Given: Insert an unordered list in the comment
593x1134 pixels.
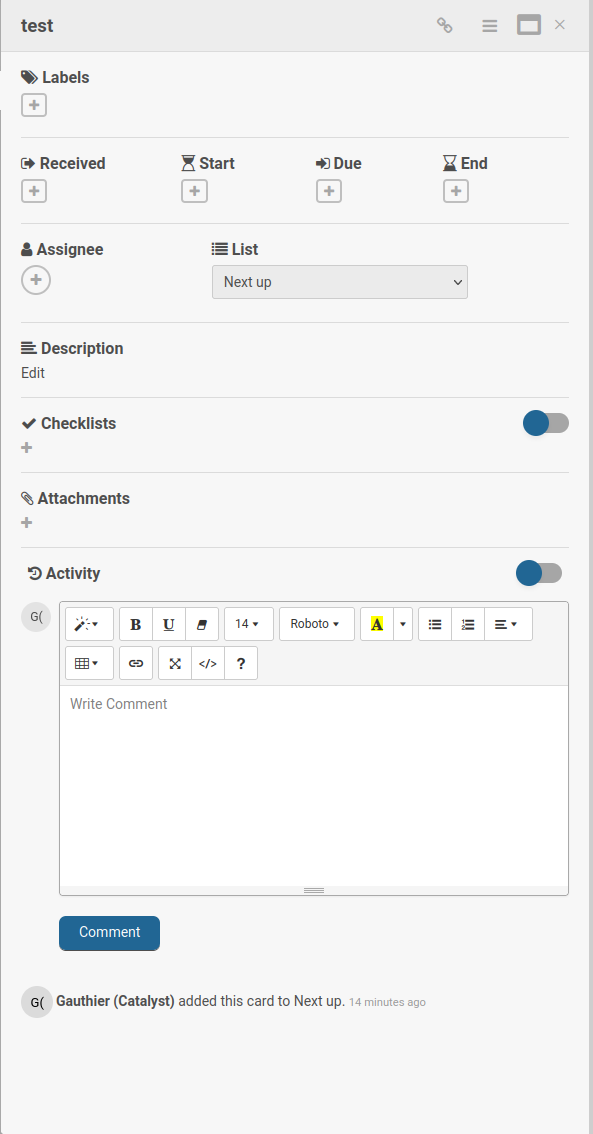Looking at the screenshot, I should point(435,623).
